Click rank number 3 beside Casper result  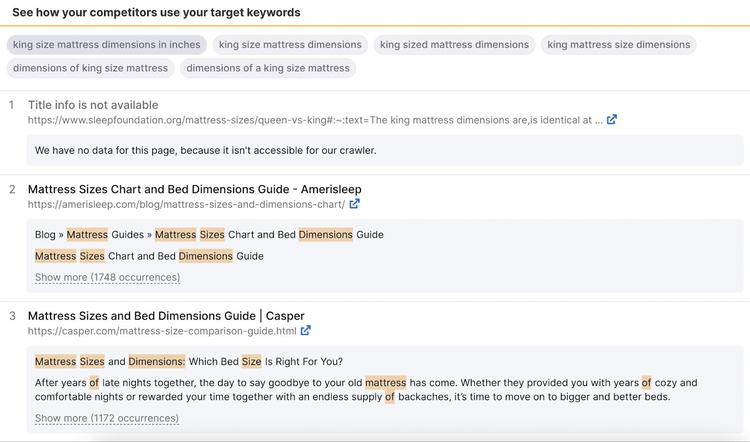click(x=12, y=316)
